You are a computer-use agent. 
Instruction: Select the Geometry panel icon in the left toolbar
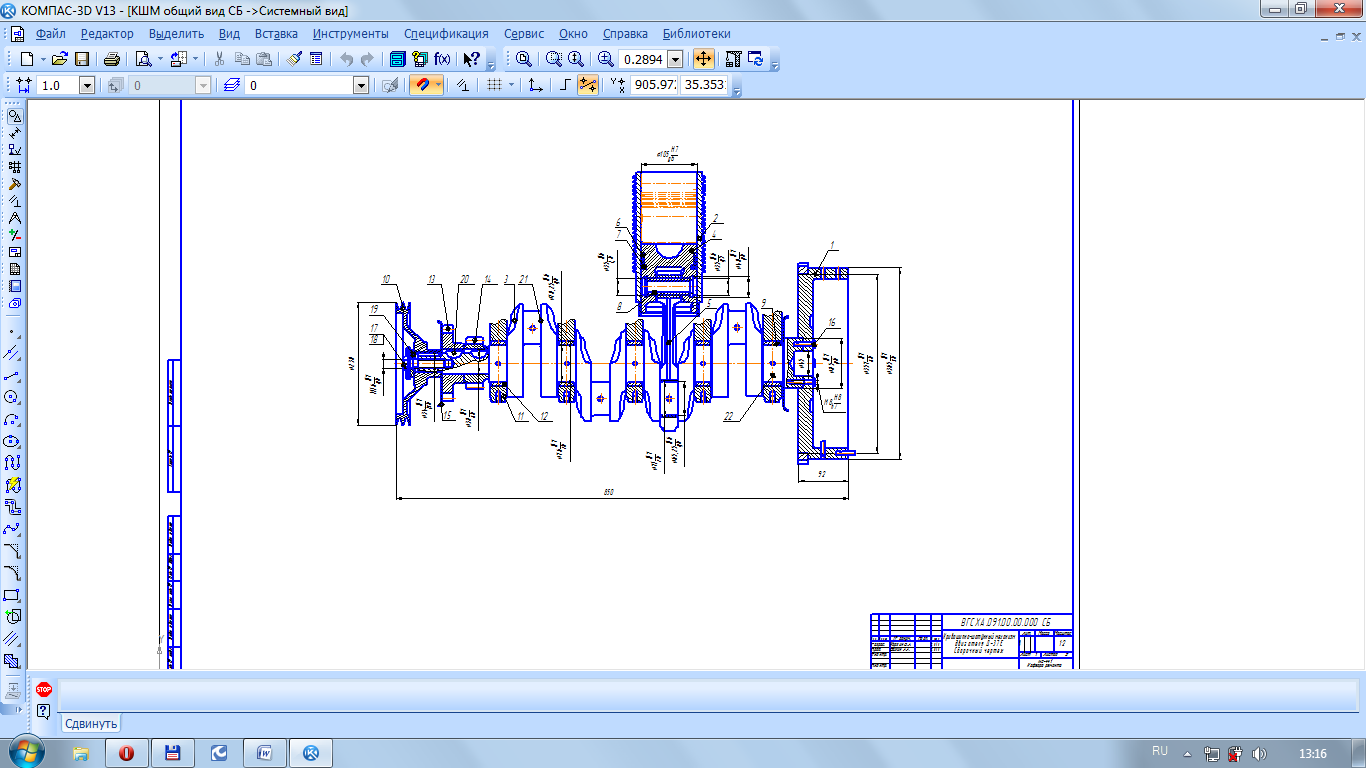(14, 116)
